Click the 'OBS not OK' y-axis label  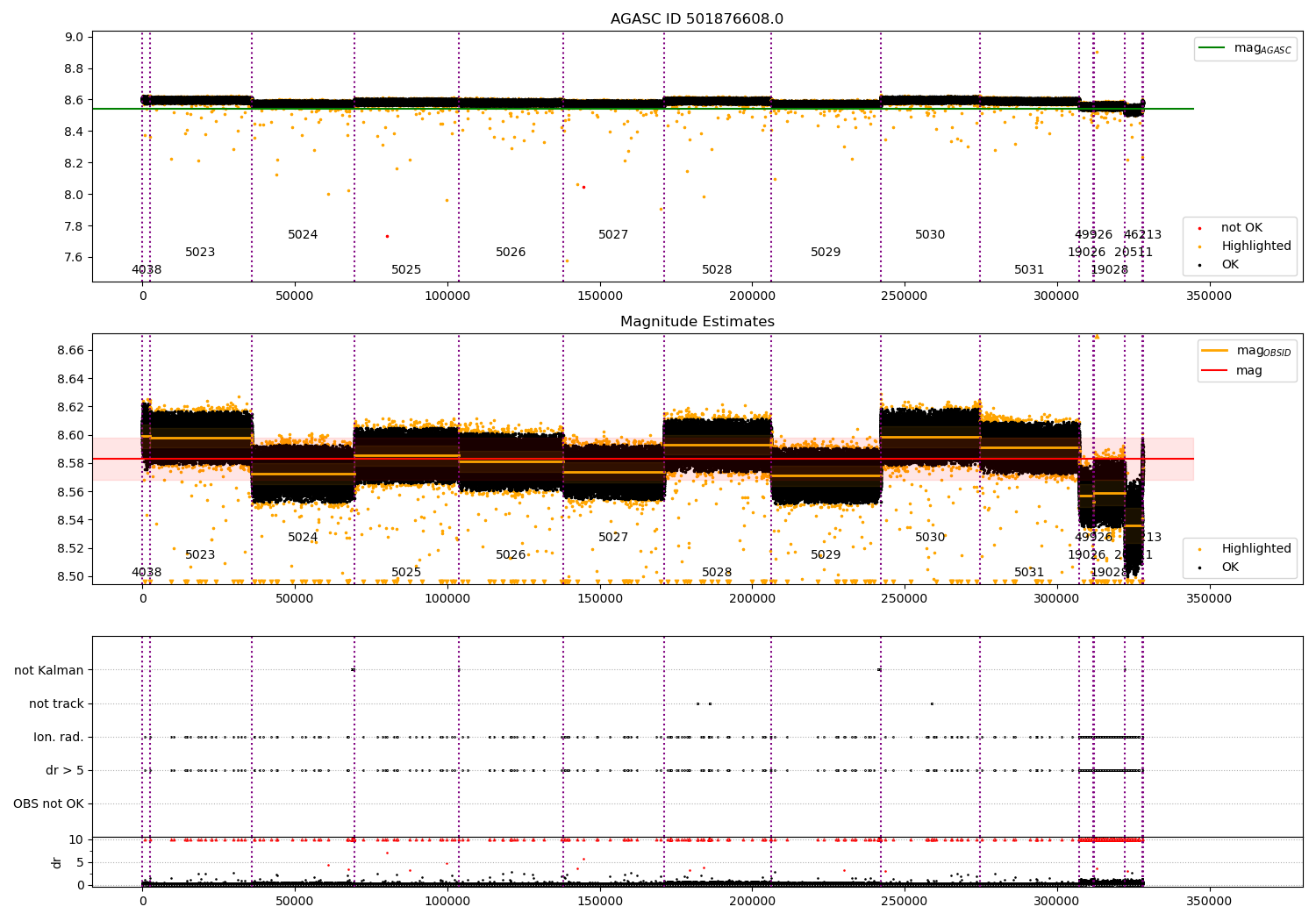point(48,804)
